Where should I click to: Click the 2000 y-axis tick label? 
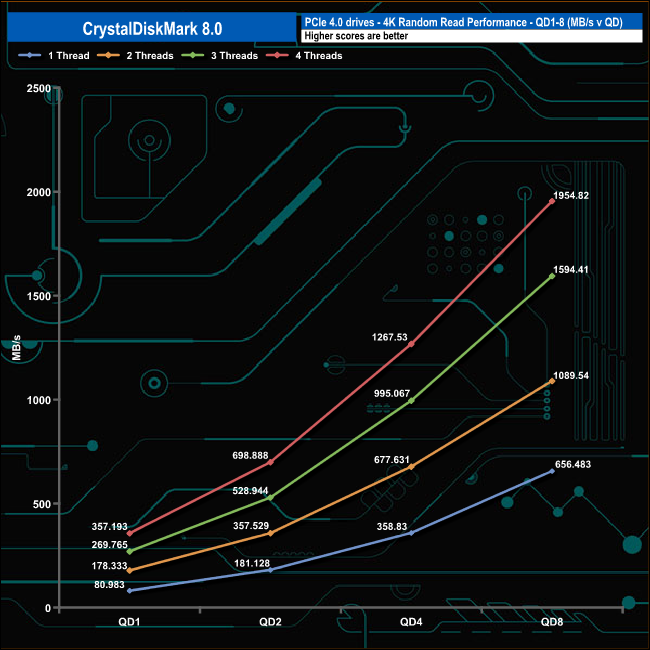click(39, 192)
